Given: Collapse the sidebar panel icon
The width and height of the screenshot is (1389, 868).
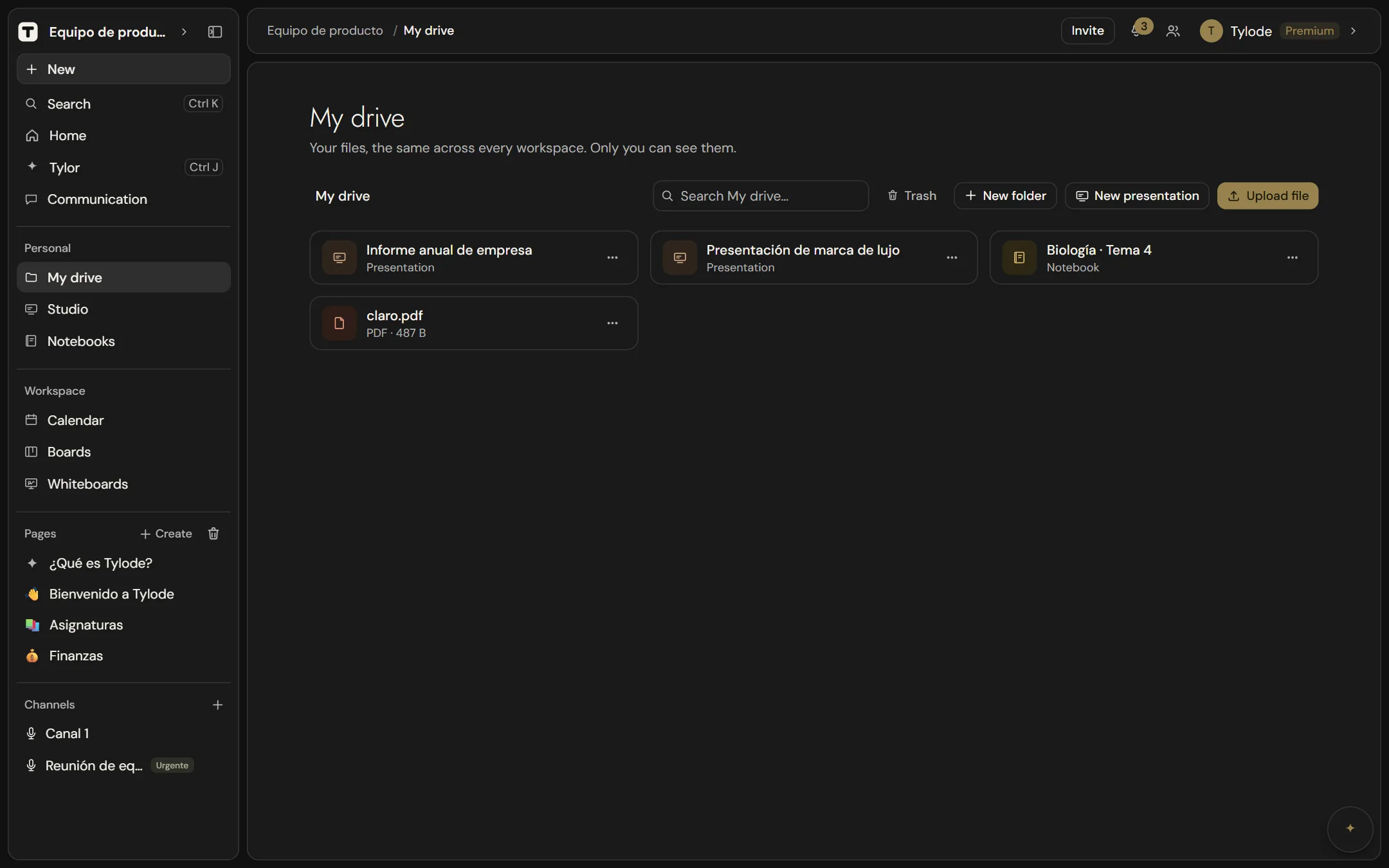Looking at the screenshot, I should tap(215, 32).
